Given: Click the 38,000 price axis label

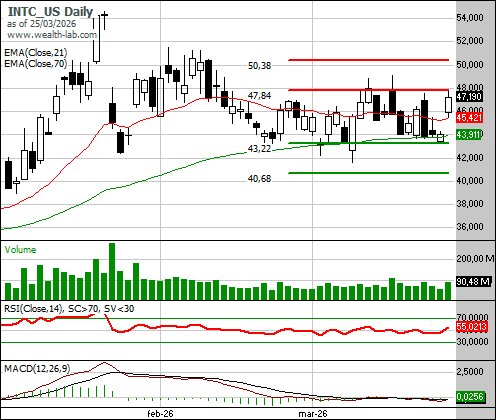Looking at the screenshot, I should (470, 204).
